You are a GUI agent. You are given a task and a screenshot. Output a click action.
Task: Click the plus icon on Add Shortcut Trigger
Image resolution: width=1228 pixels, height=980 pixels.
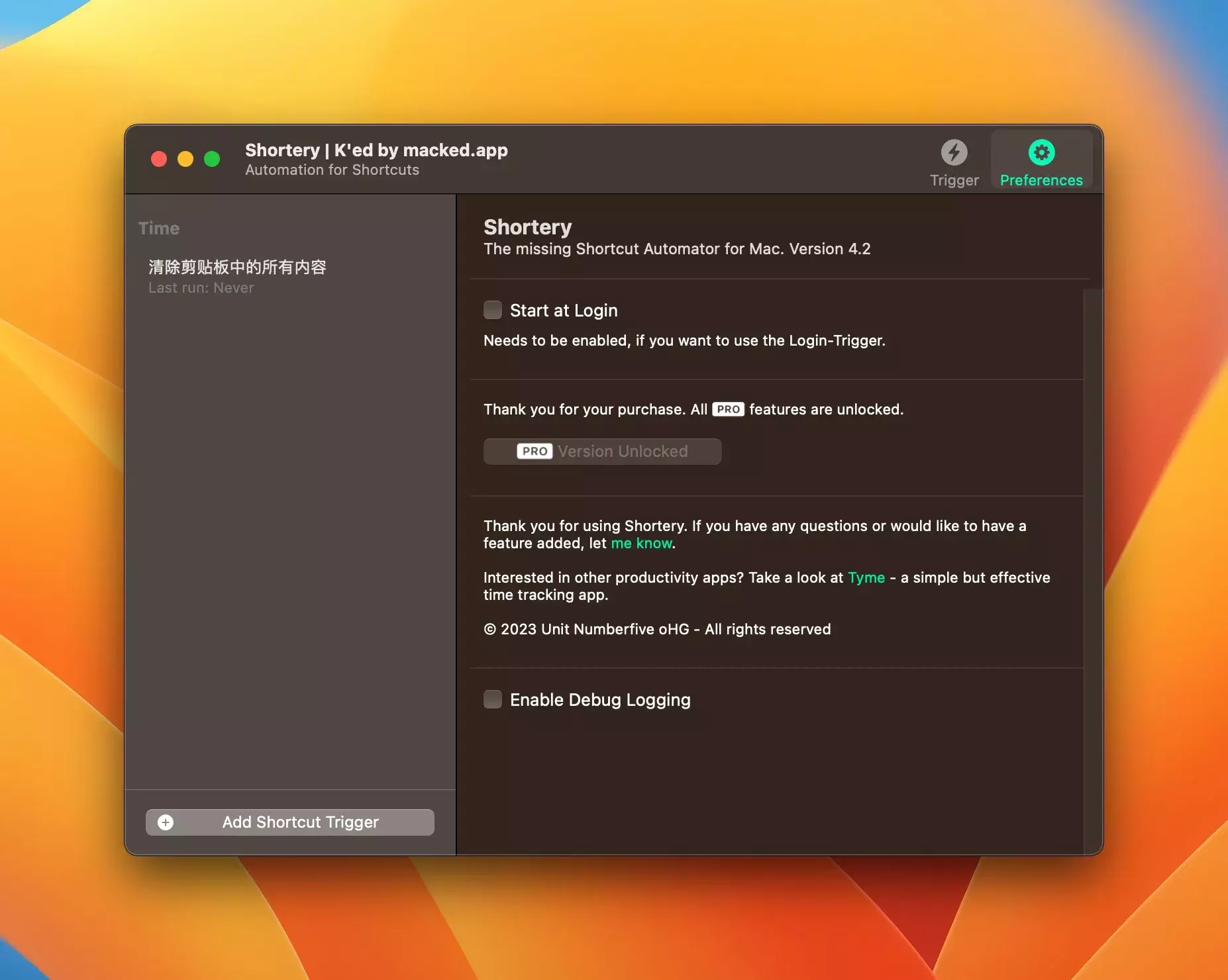click(166, 822)
